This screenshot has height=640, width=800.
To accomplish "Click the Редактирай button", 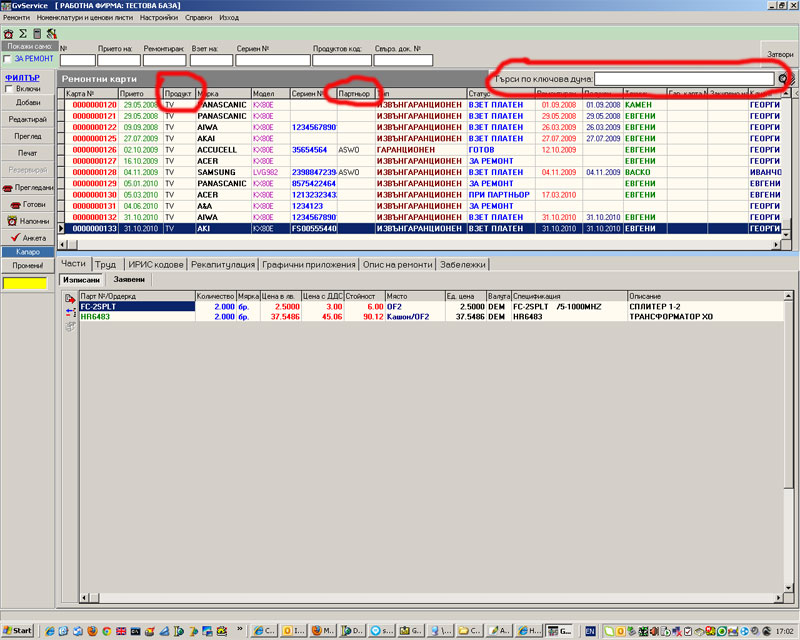I will coord(28,119).
